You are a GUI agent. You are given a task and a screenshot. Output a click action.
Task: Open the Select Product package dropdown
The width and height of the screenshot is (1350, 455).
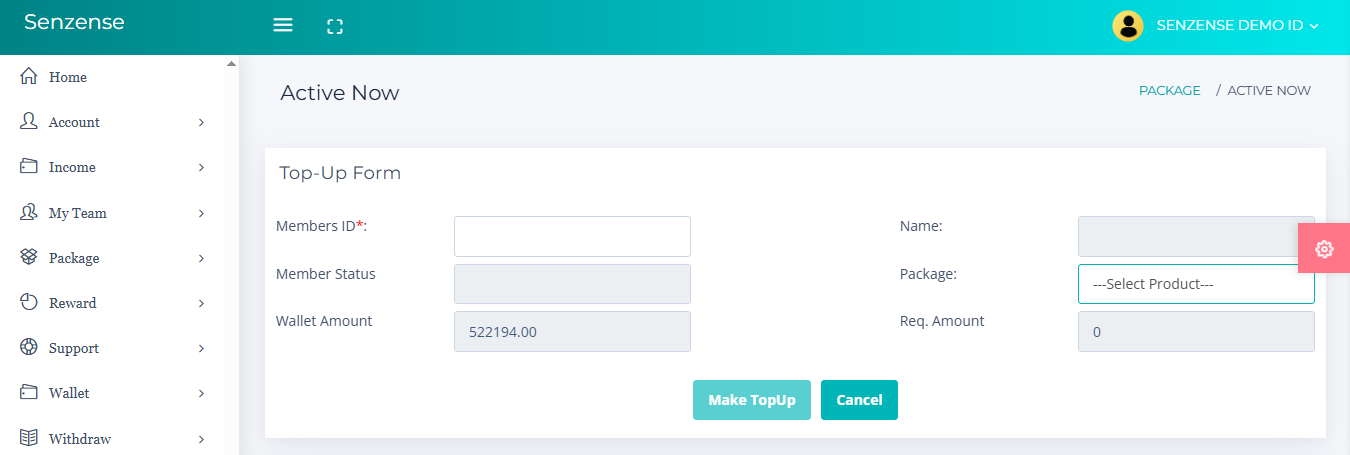point(1196,284)
